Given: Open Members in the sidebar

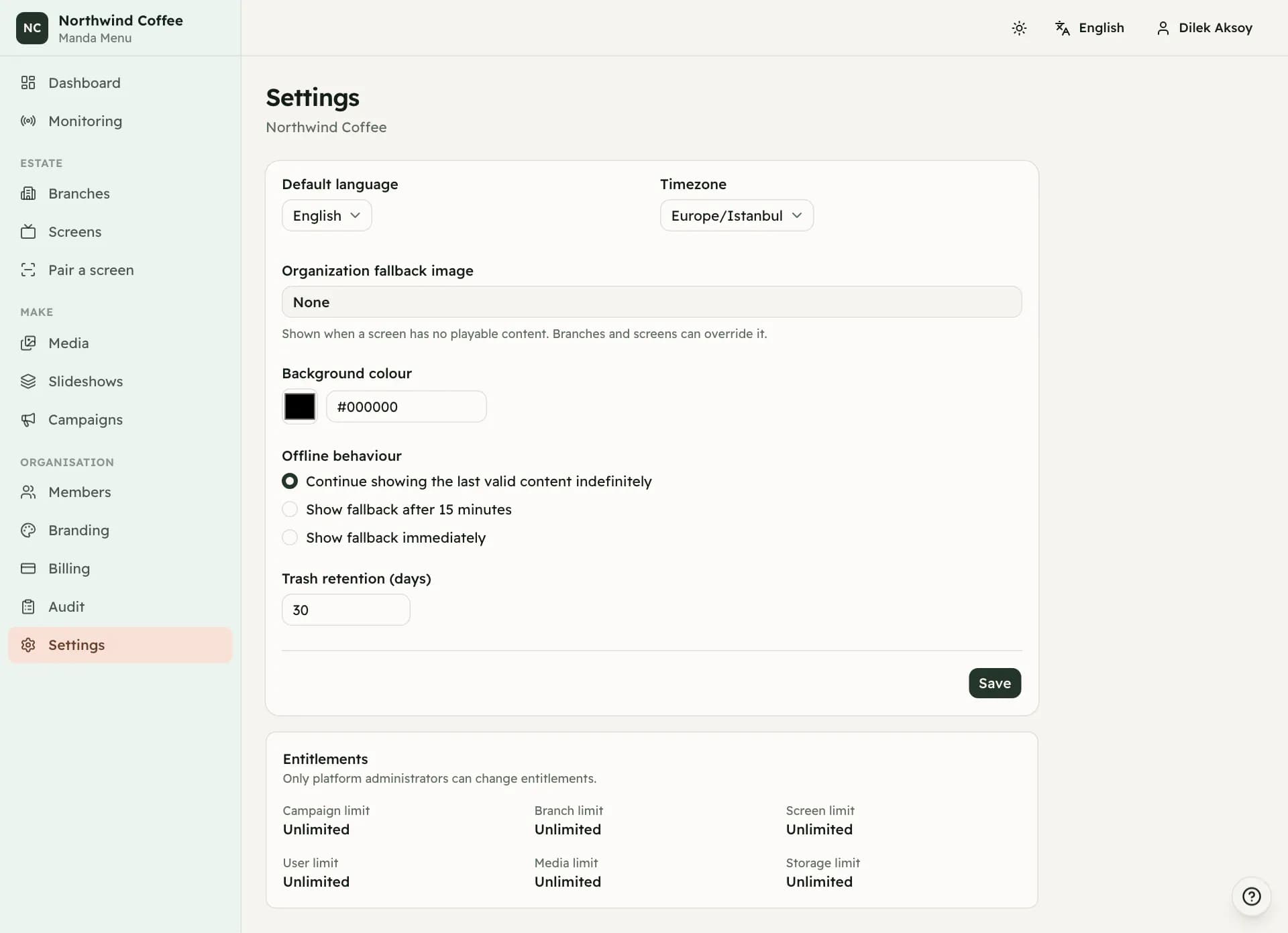Looking at the screenshot, I should 120,492.
